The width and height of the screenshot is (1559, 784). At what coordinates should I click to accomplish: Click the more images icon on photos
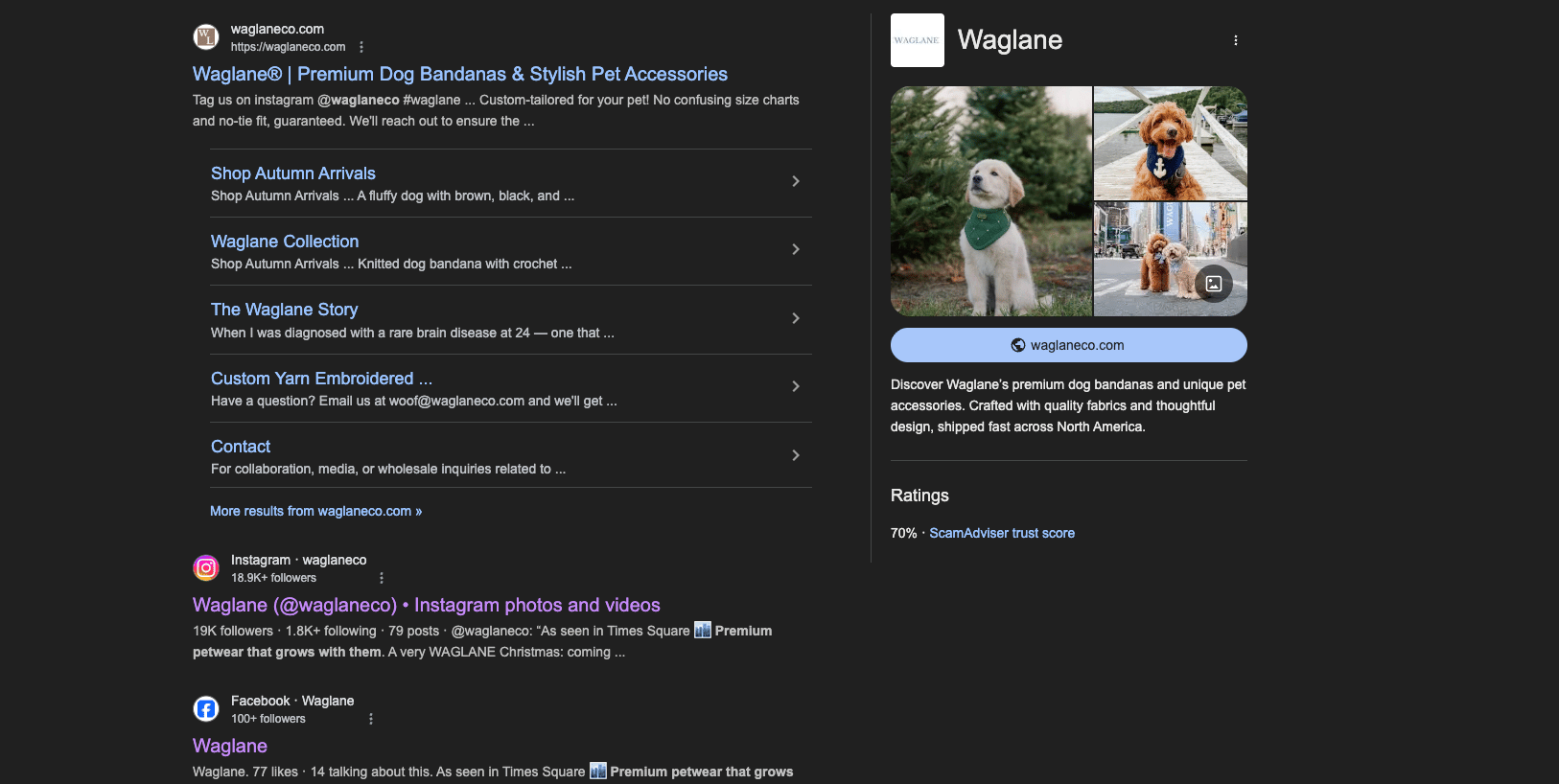point(1214,284)
